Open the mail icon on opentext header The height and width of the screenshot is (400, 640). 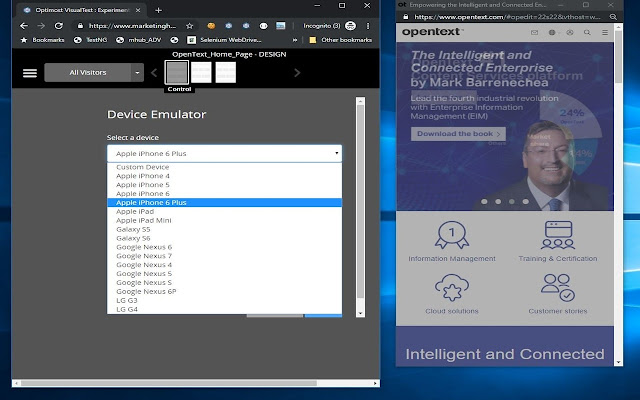[x=534, y=32]
